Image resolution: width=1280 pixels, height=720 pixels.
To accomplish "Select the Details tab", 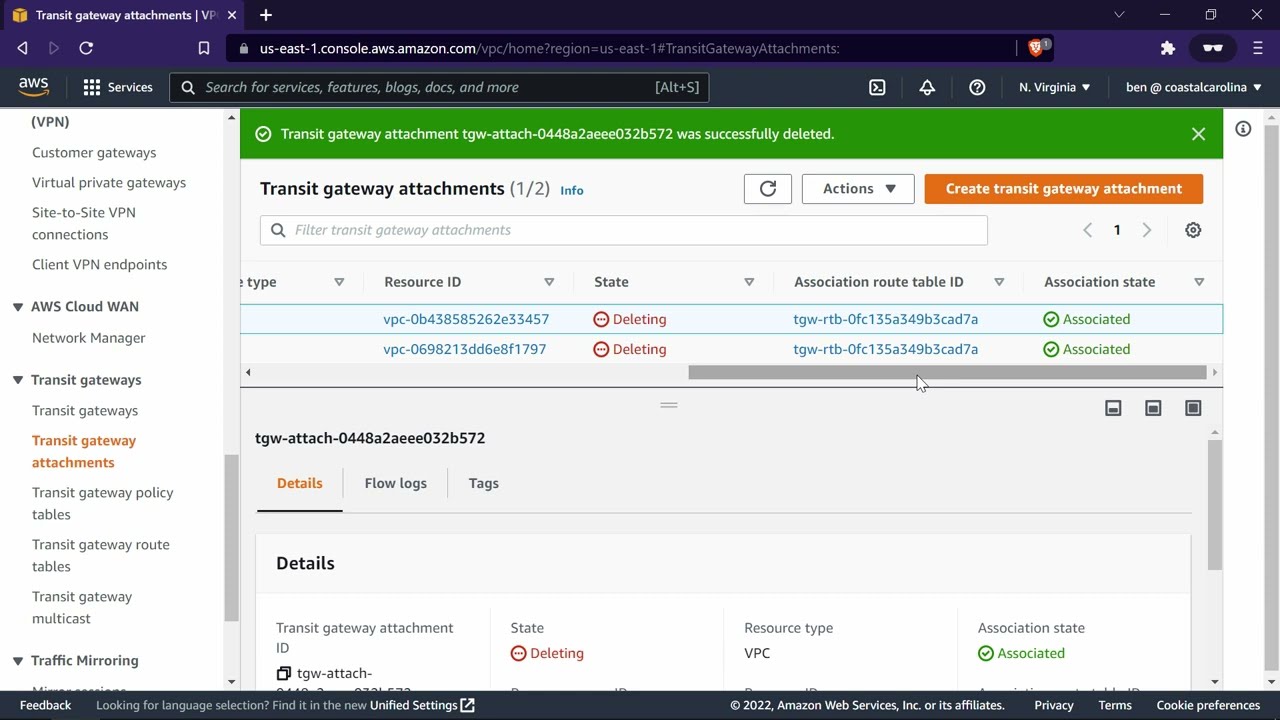I will (x=299, y=483).
